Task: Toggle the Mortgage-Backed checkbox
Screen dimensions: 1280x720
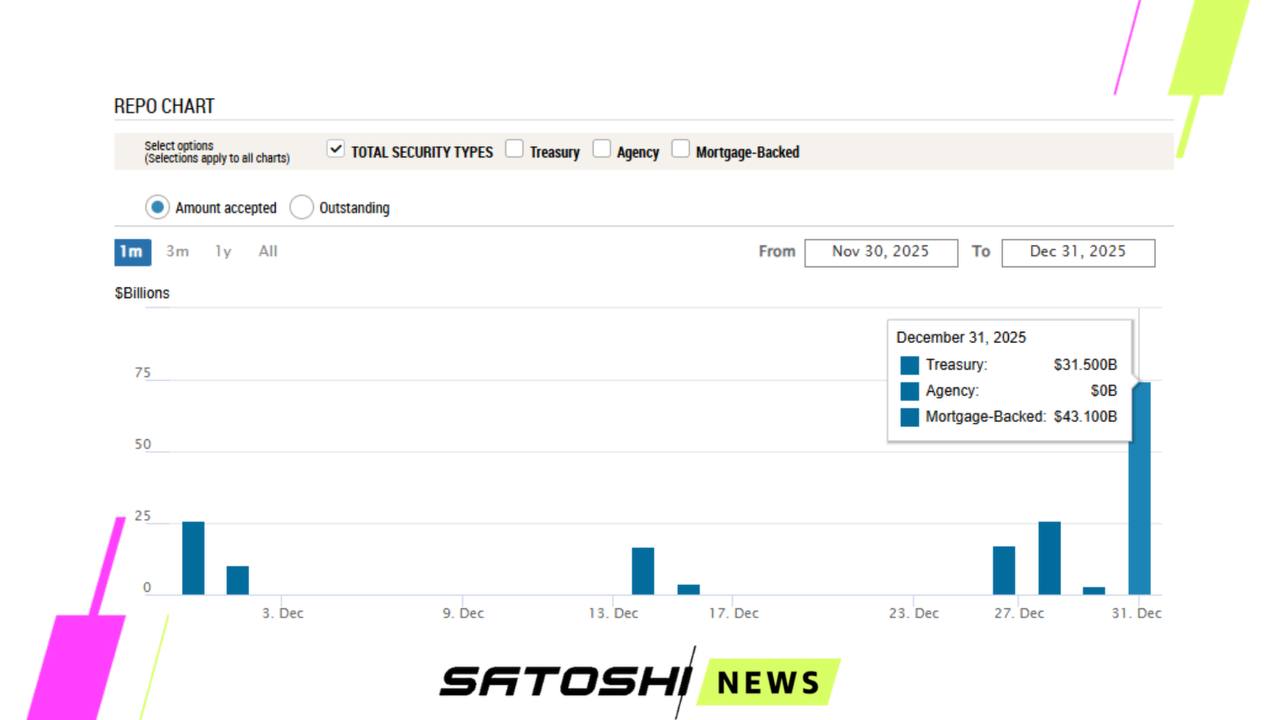Action: point(680,150)
